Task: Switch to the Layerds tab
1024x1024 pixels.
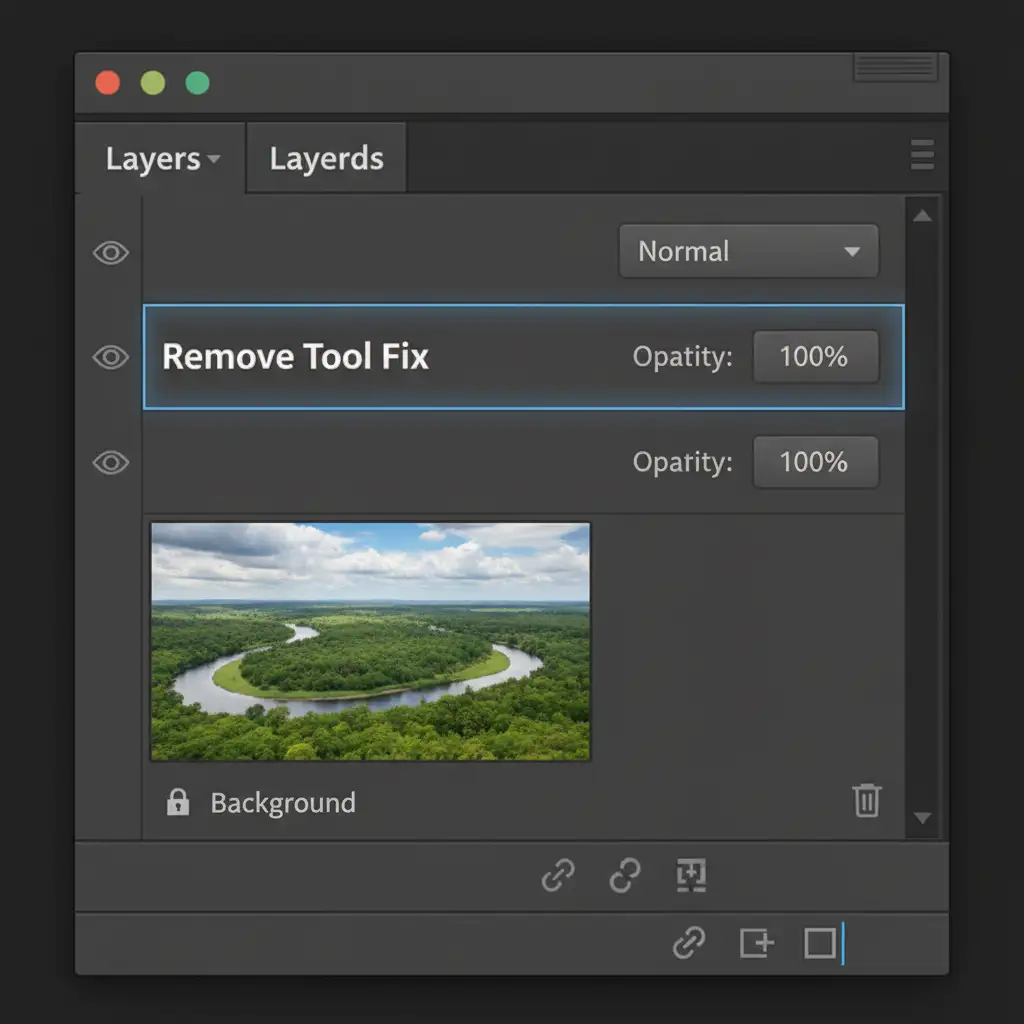Action: point(326,159)
